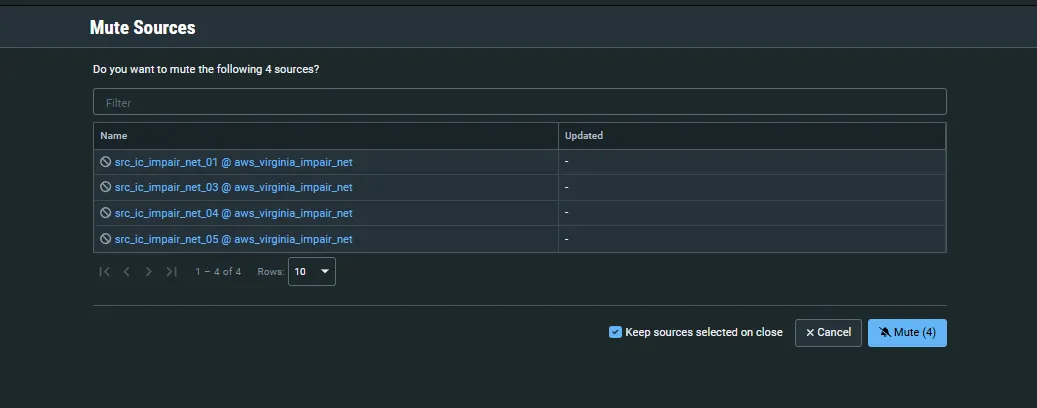Click 'Do you want to mute' prompt text
Image resolution: width=1037 pixels, height=408 pixels.
pos(206,69)
